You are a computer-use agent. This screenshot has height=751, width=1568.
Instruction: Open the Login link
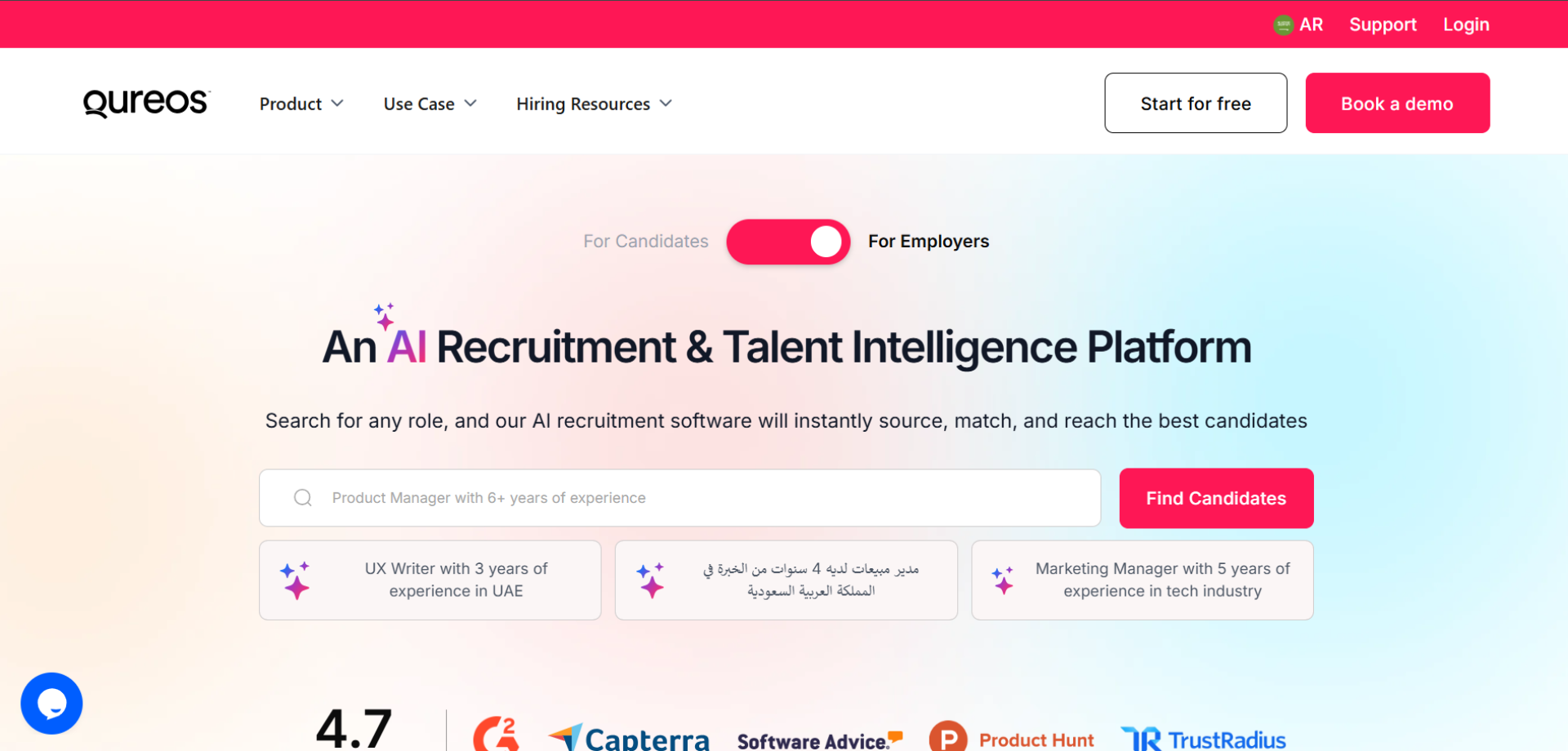(x=1466, y=24)
